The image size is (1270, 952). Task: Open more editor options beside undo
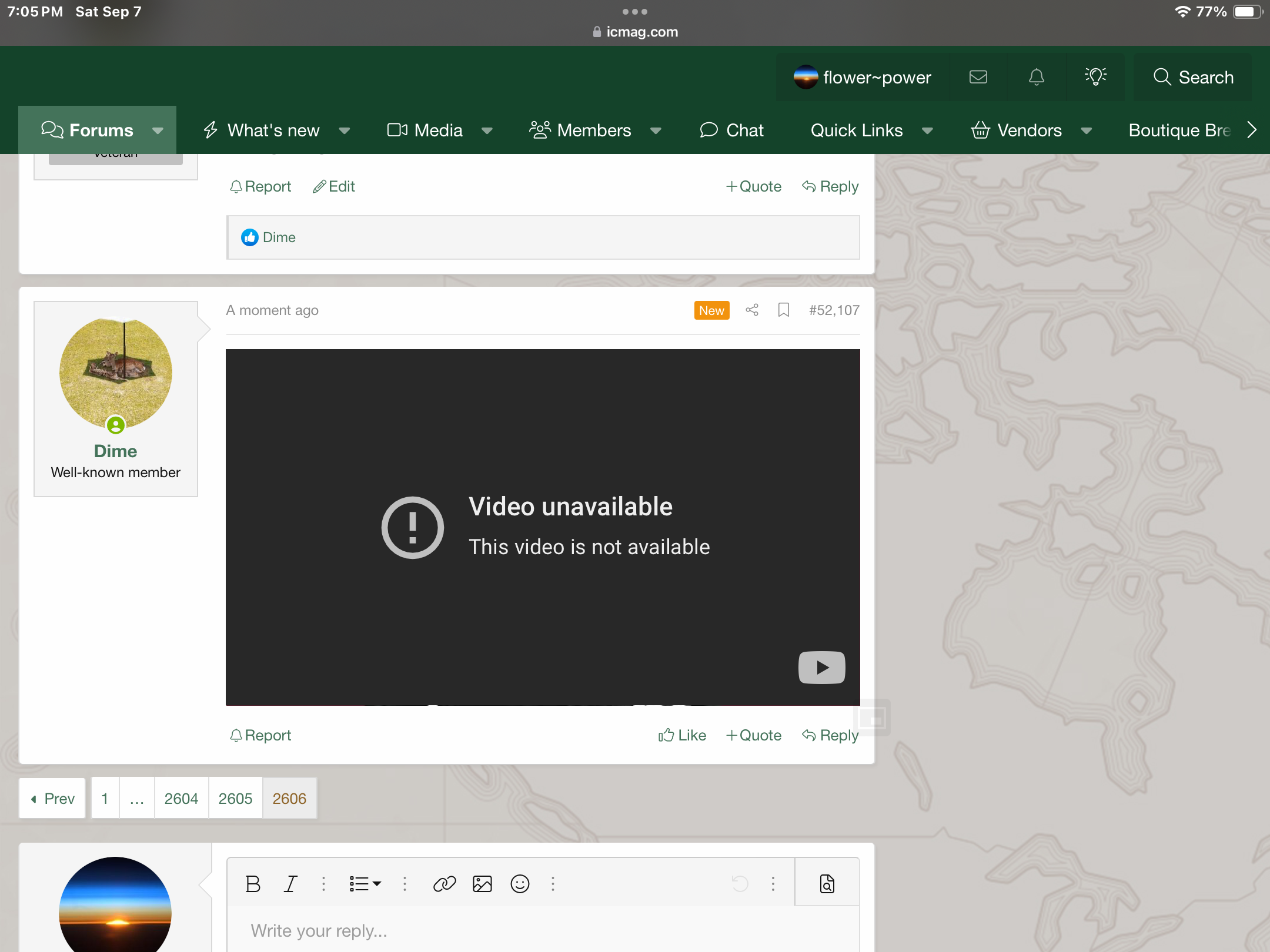(773, 883)
